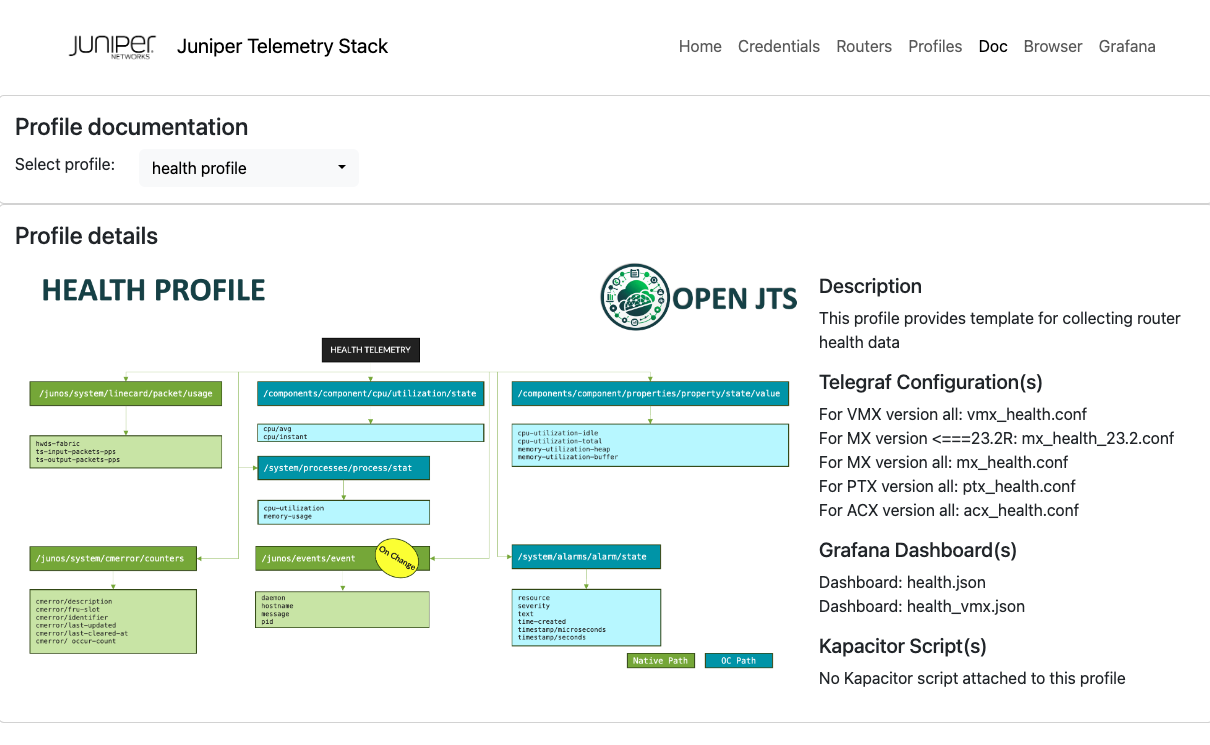Click the green Native Path legend swatch
This screenshot has width=1210, height=745.
click(660, 660)
